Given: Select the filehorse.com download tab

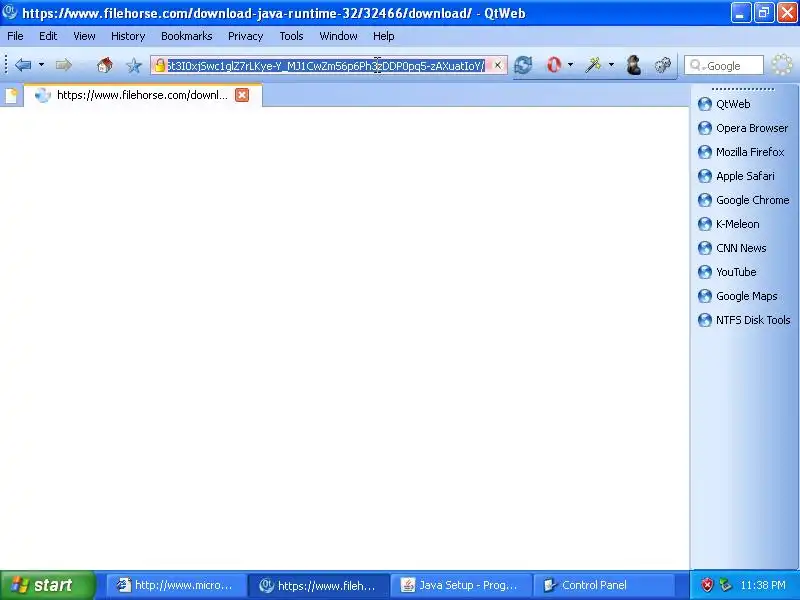Looking at the screenshot, I should pyautogui.click(x=143, y=95).
